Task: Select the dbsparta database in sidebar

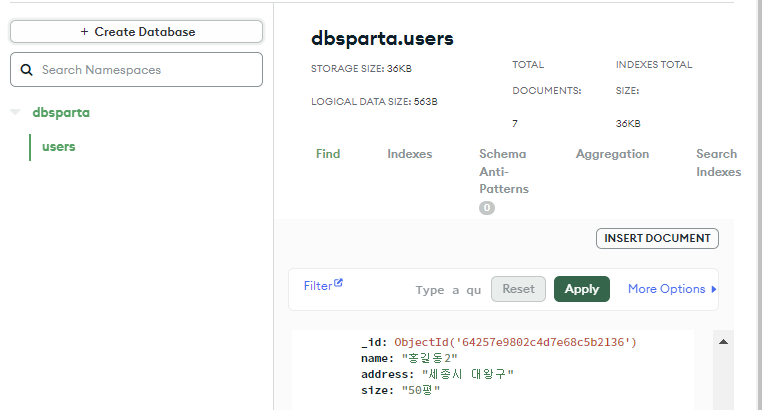Action: [x=61, y=113]
